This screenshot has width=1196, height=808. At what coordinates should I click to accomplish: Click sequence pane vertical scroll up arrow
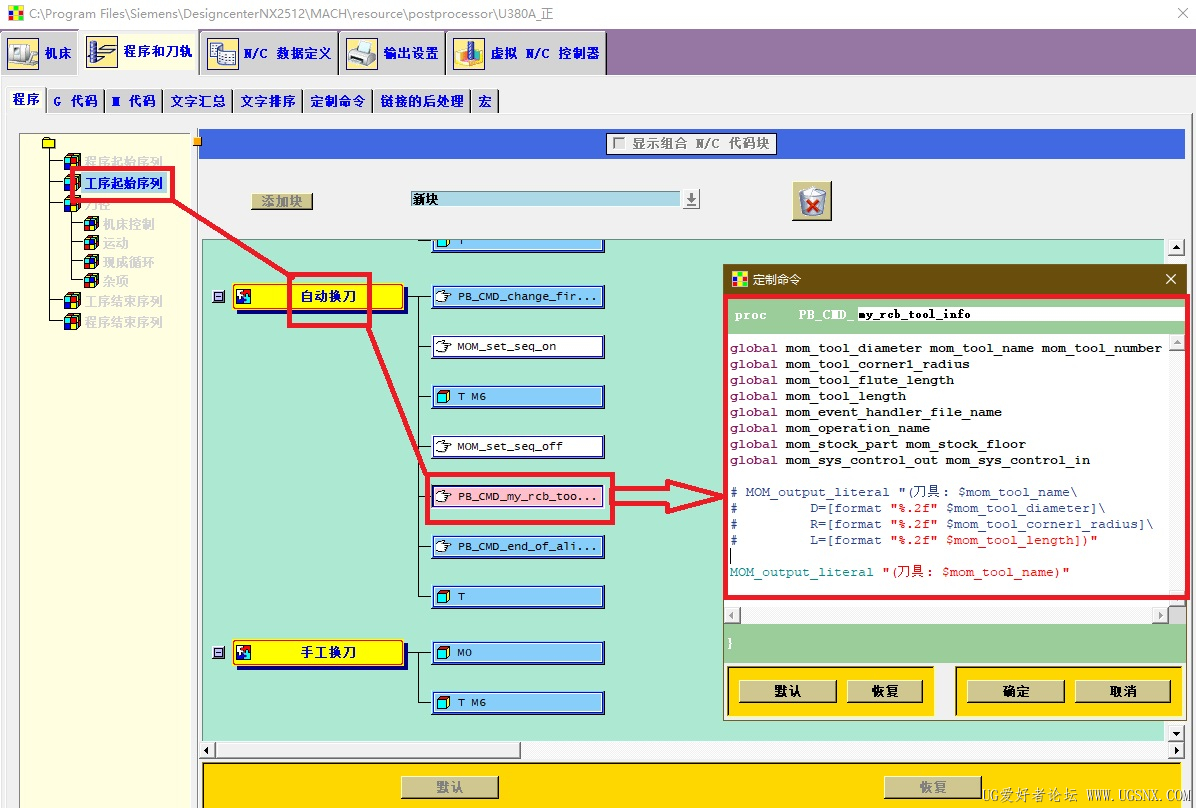click(1175, 248)
